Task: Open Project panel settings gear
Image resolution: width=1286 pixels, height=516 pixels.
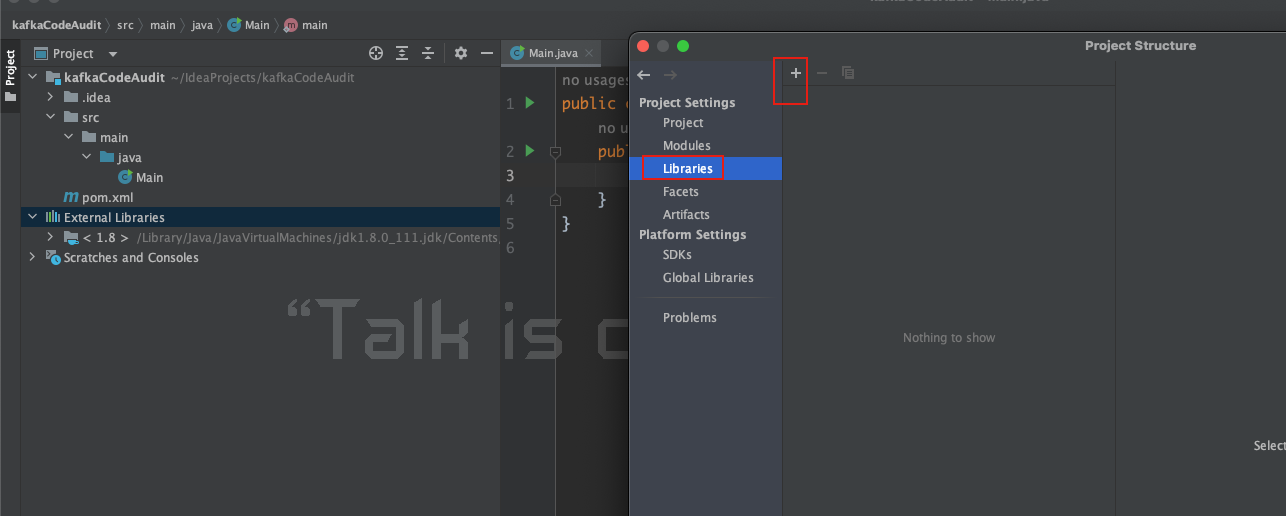Action: point(461,53)
